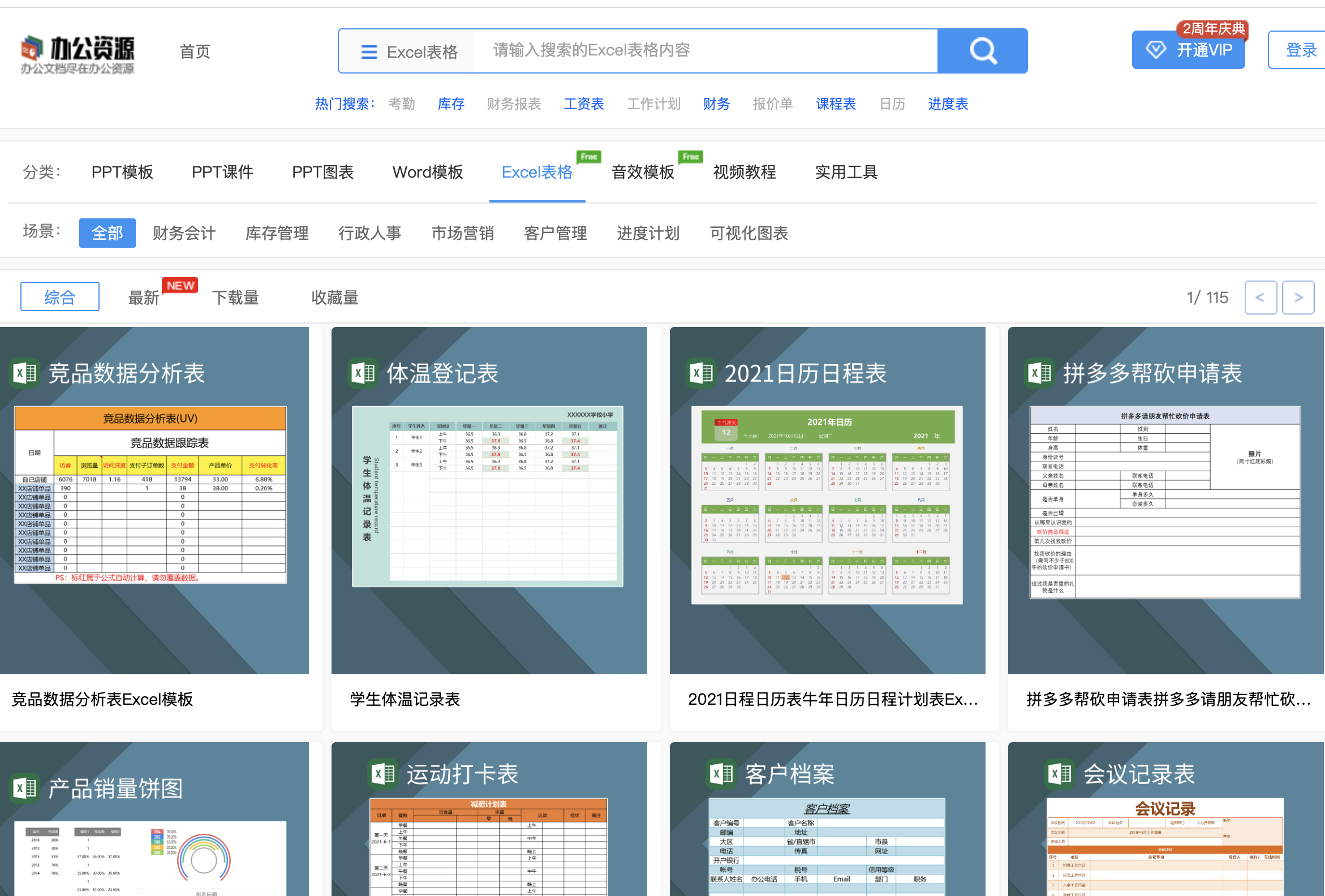Switch to Word模板 category
The width and height of the screenshot is (1325, 896).
[428, 172]
